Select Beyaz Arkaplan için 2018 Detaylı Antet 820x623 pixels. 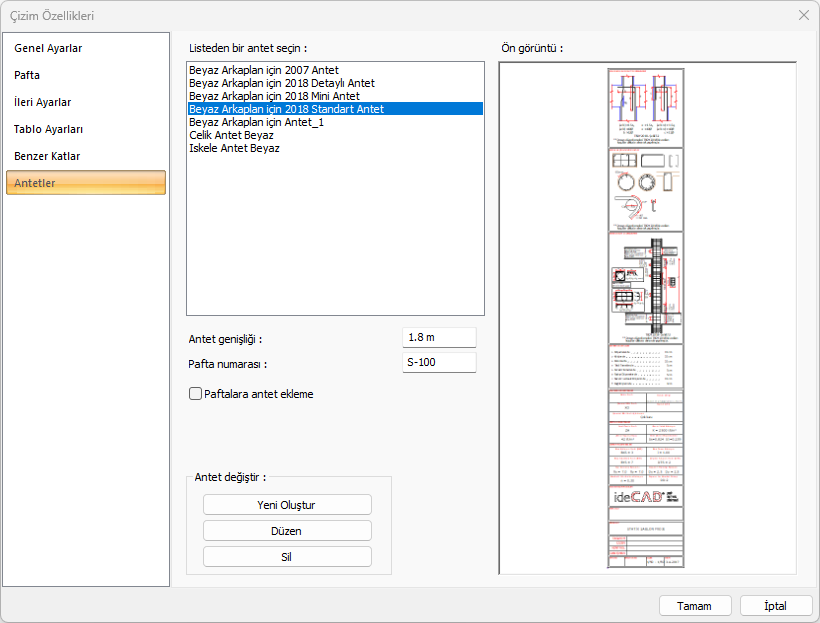(x=282, y=83)
